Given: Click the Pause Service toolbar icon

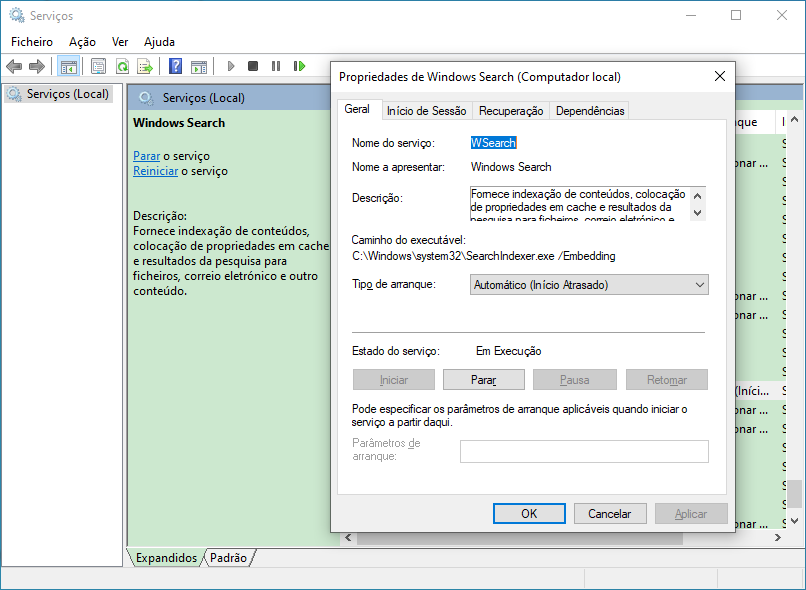Looking at the screenshot, I should 276,66.
